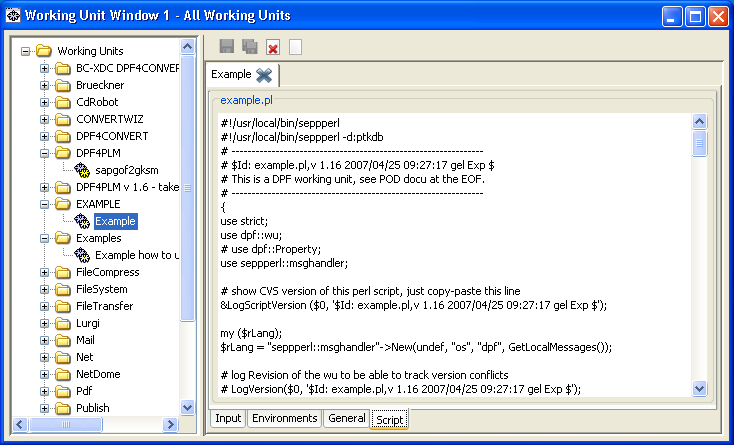This screenshot has height=445, width=734.
Task: Click the Pdf folder icon
Action: click(x=63, y=391)
